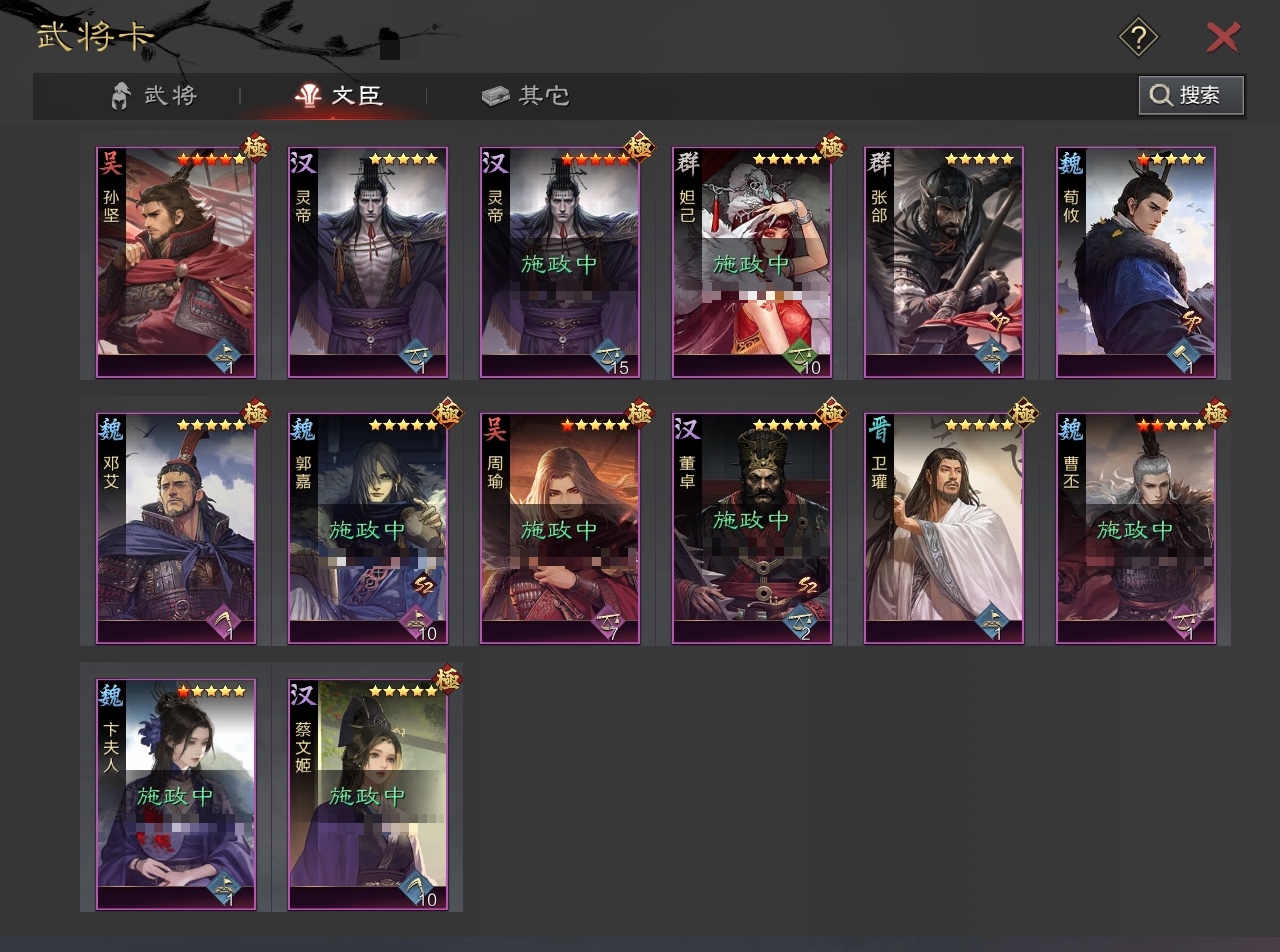This screenshot has width=1280, height=952.
Task: Click the 群 faction badge on 妲己's card
Action: [x=687, y=163]
